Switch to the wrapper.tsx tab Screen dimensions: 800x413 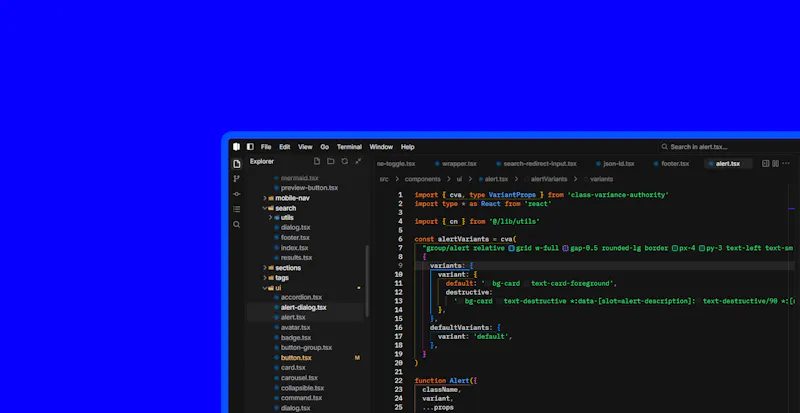point(456,164)
